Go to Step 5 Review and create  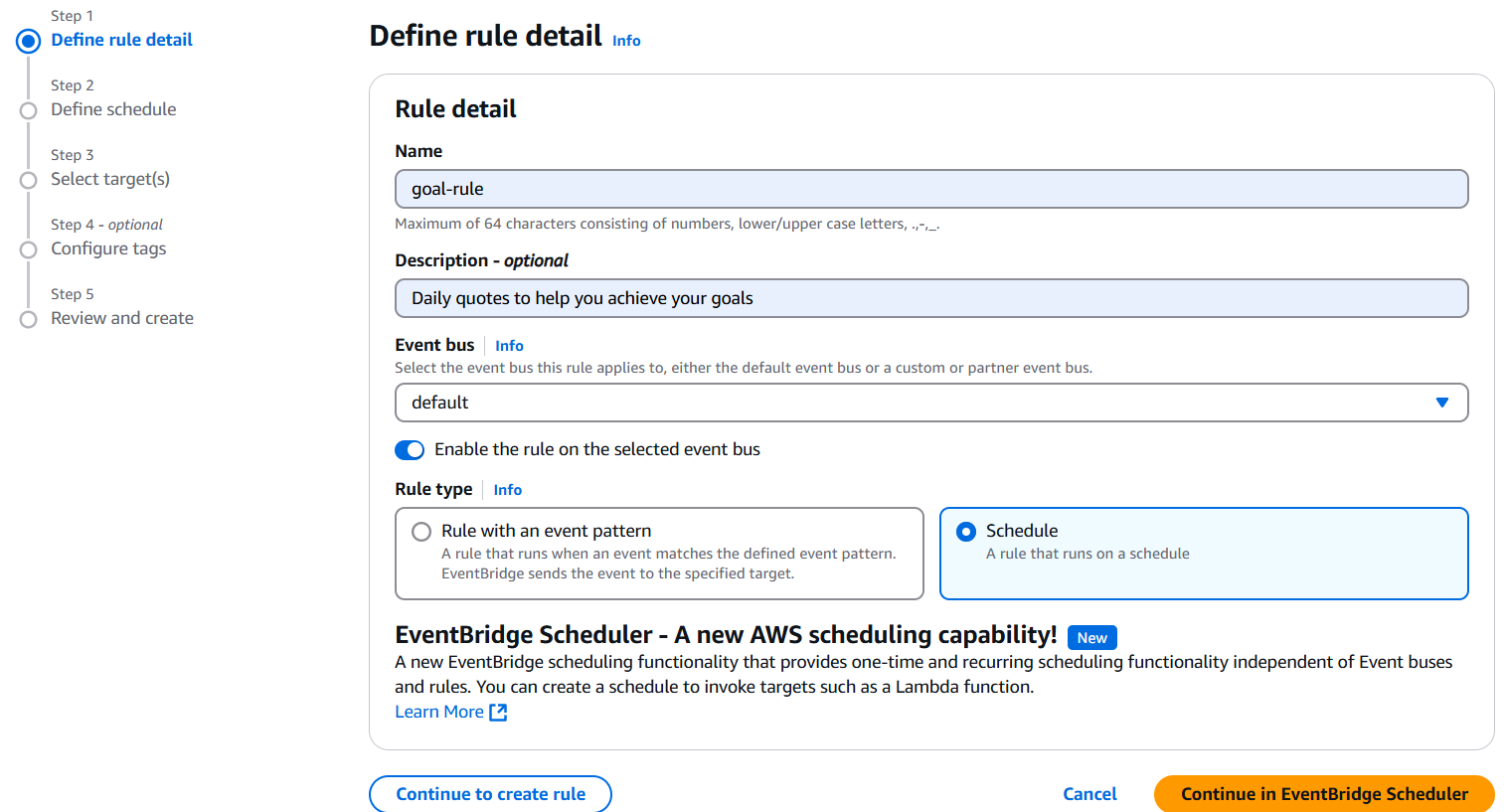tap(122, 318)
